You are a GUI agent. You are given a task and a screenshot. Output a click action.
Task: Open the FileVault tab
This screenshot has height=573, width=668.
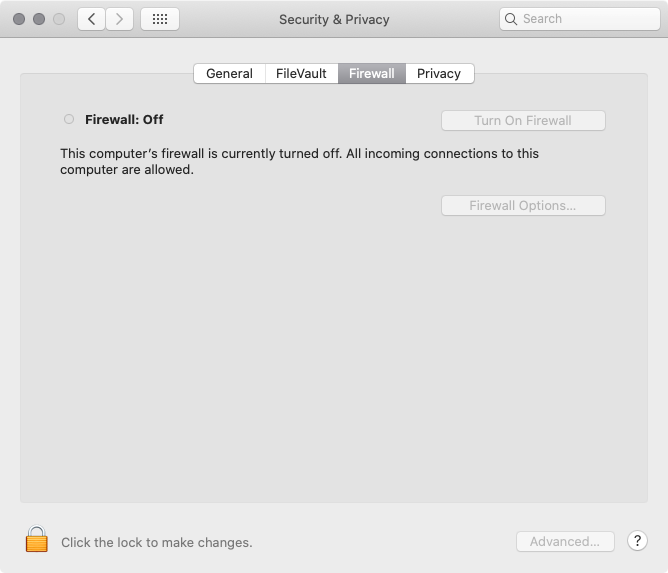[301, 73]
